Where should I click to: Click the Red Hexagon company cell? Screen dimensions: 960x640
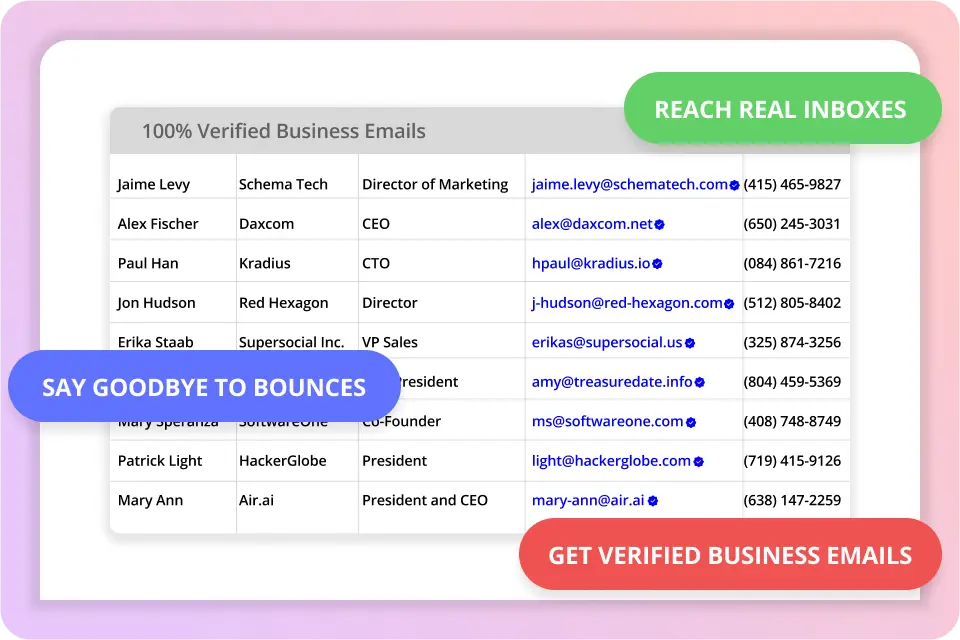[x=283, y=303]
